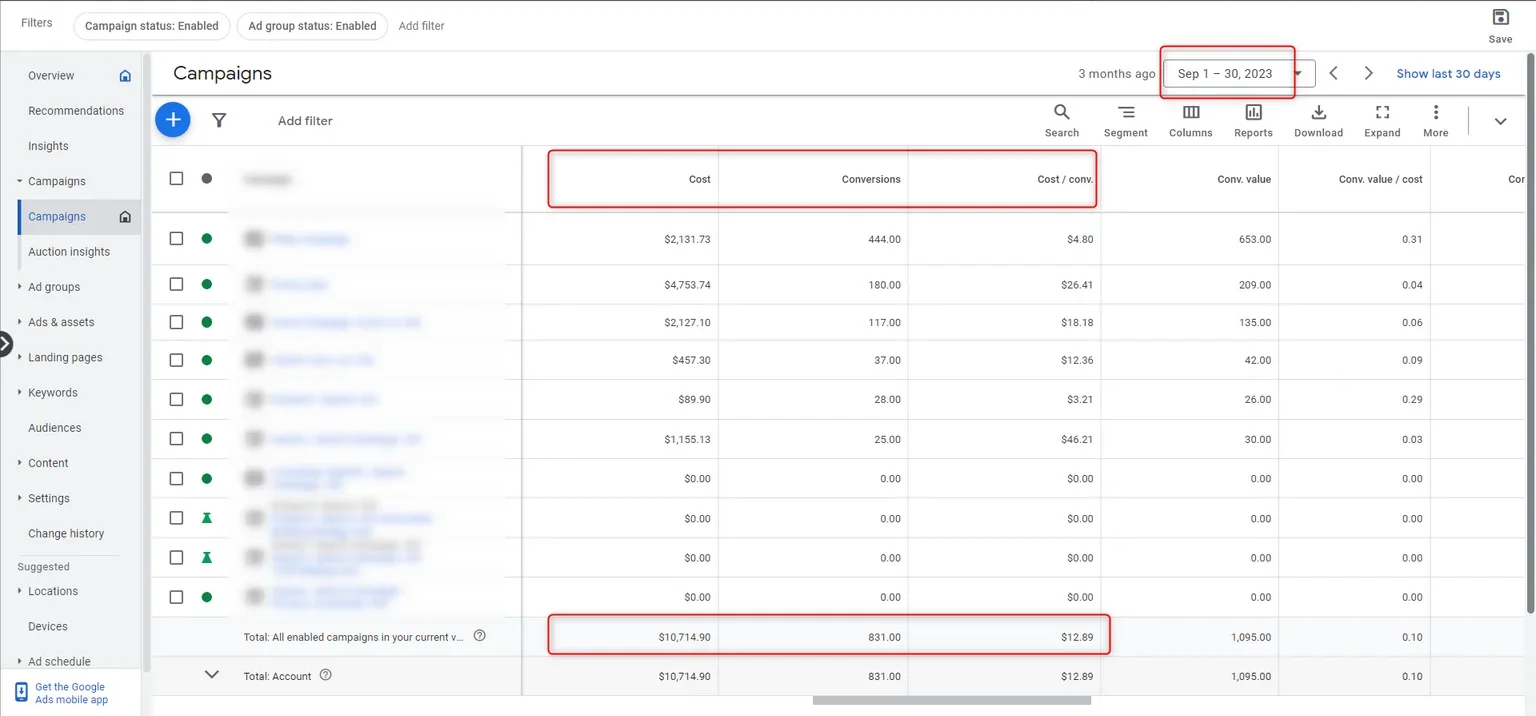Screen dimensions: 1536x716
Task: Sort by the Cost / conv. column header
Action: [1065, 179]
